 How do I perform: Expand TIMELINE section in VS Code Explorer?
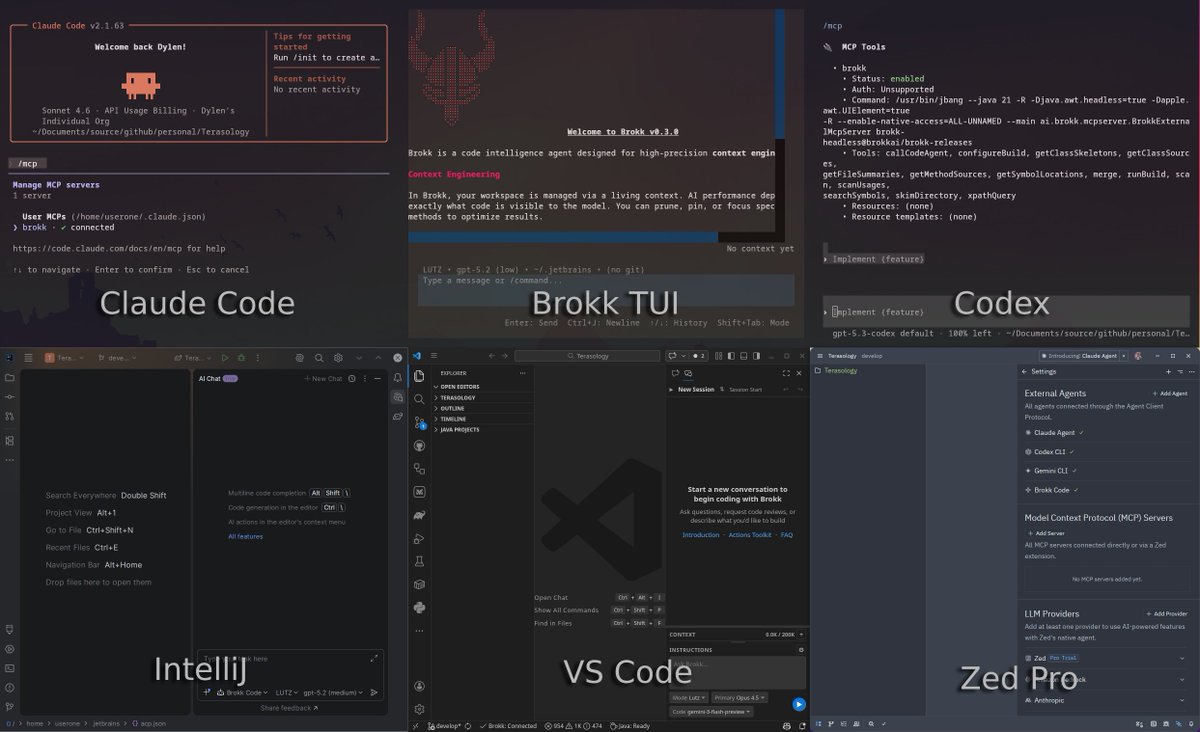[x=484, y=419]
